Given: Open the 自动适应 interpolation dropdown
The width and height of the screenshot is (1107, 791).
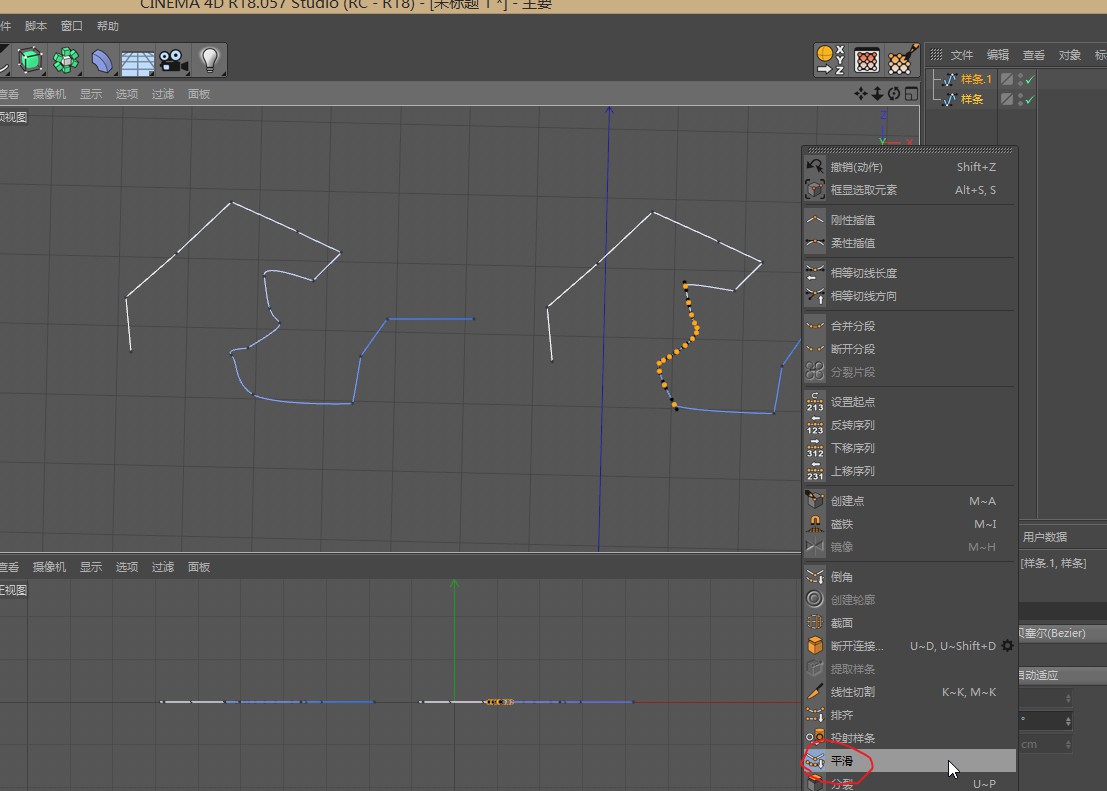Looking at the screenshot, I should click(1063, 675).
